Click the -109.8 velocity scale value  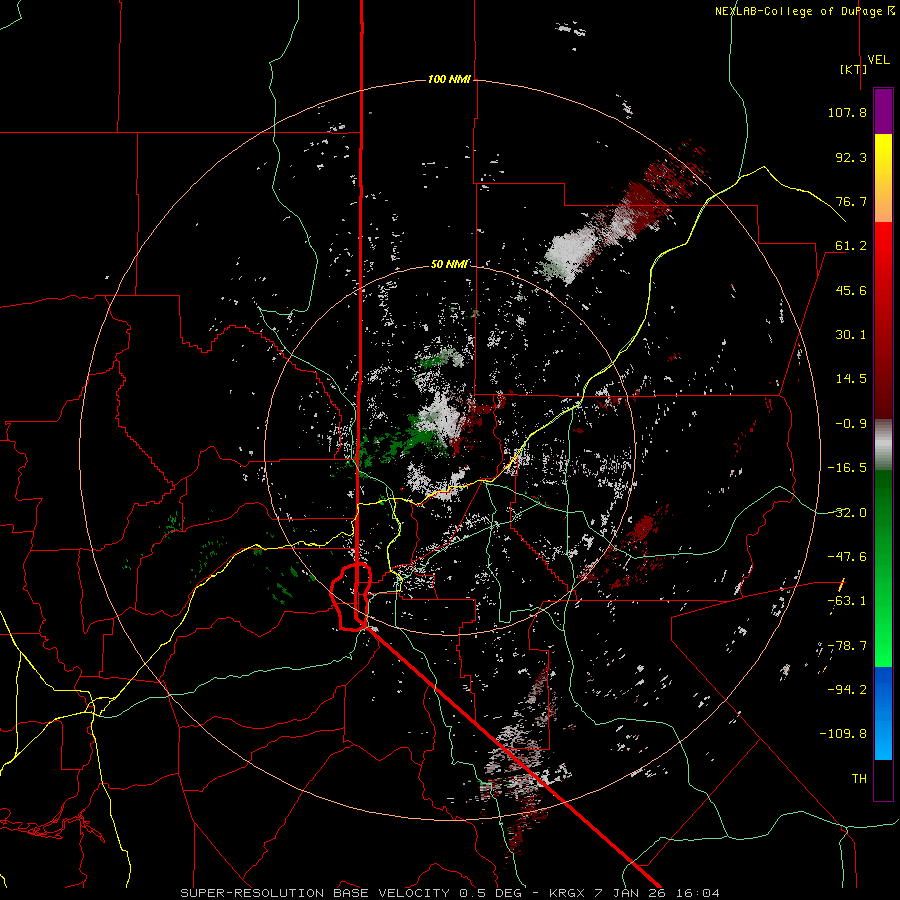[x=843, y=734]
